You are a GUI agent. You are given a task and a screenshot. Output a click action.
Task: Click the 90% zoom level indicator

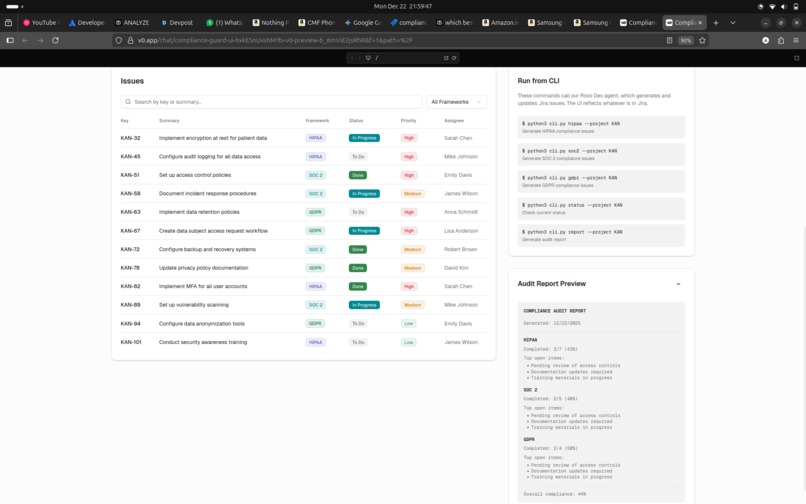tap(685, 40)
